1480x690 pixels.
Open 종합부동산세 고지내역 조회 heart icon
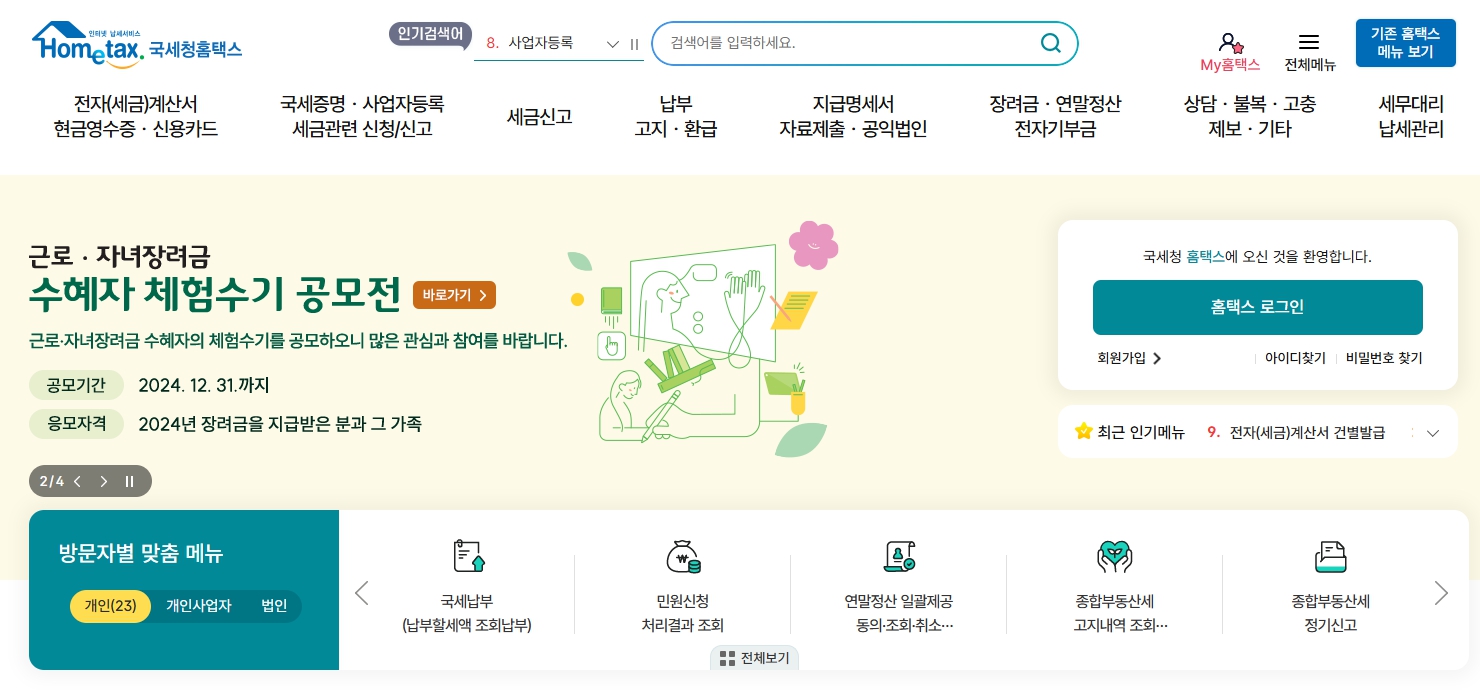(x=1115, y=556)
